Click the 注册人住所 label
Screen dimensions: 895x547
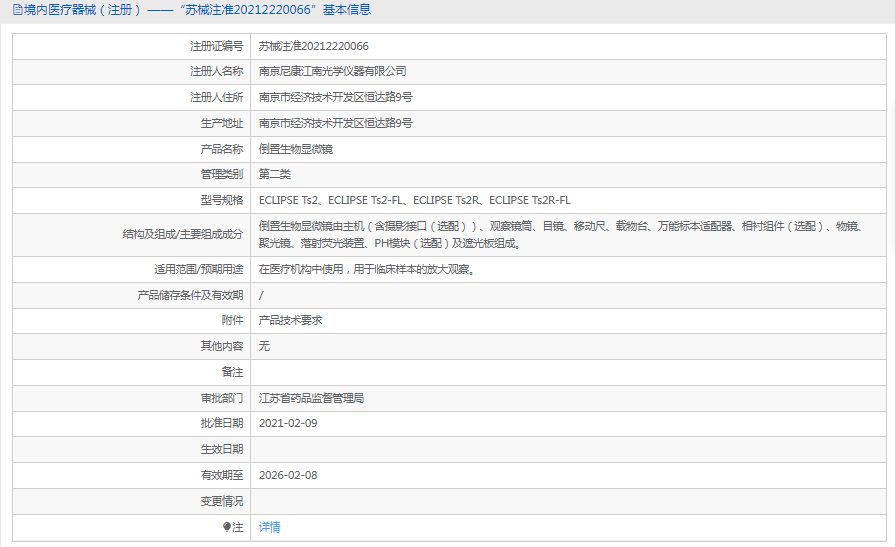pos(216,97)
